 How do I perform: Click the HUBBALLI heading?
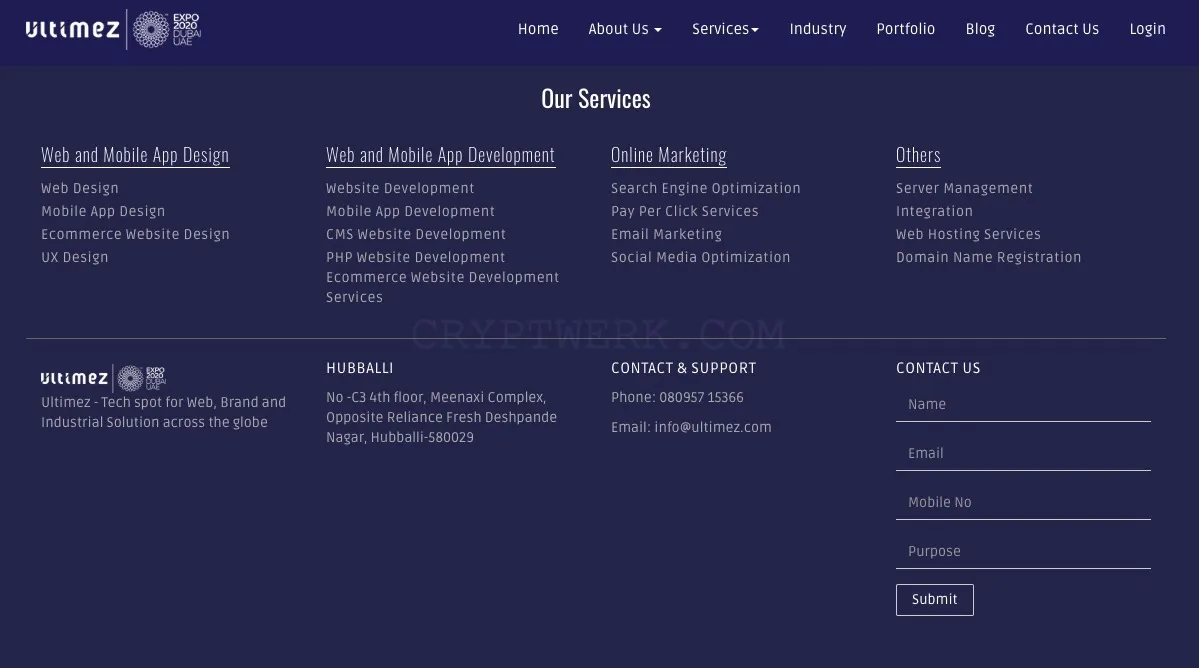tap(359, 368)
